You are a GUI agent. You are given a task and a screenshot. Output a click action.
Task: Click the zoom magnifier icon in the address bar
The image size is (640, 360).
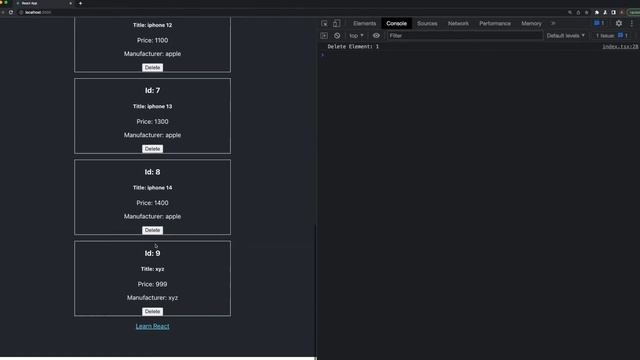570,13
